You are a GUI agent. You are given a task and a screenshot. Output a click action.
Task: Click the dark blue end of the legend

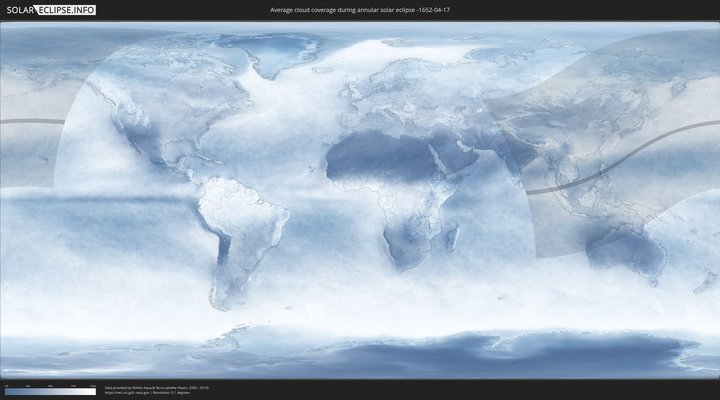(x=8, y=391)
